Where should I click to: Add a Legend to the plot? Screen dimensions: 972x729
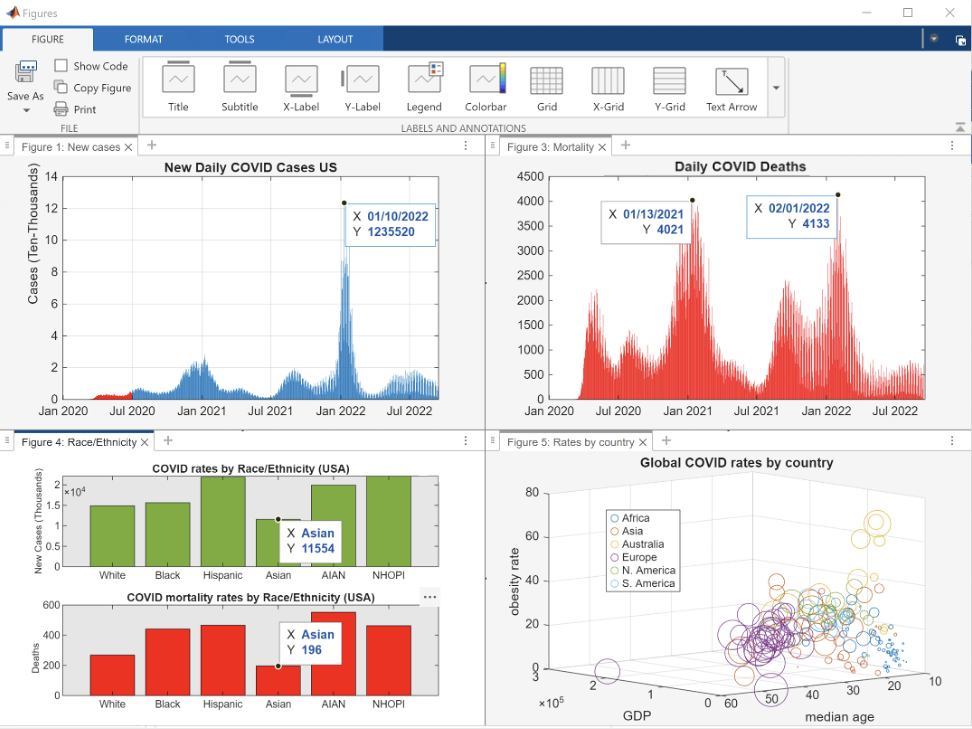424,86
